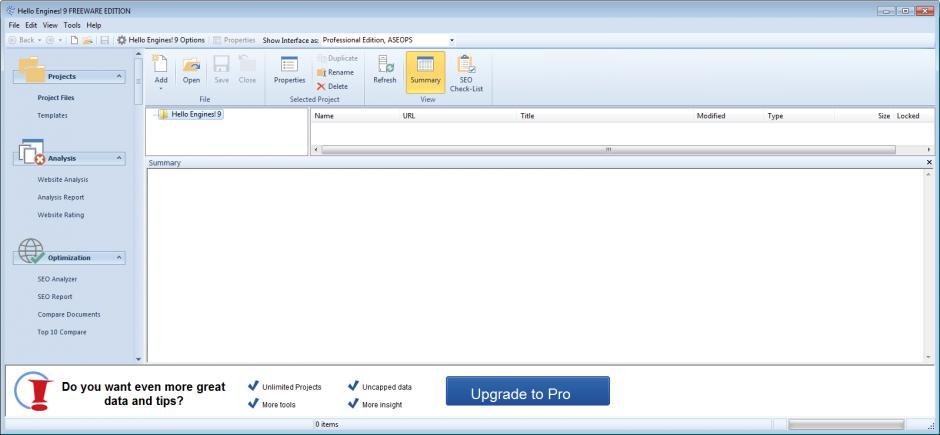Delete the selected project
Image resolution: width=940 pixels, height=435 pixels.
[x=333, y=86]
